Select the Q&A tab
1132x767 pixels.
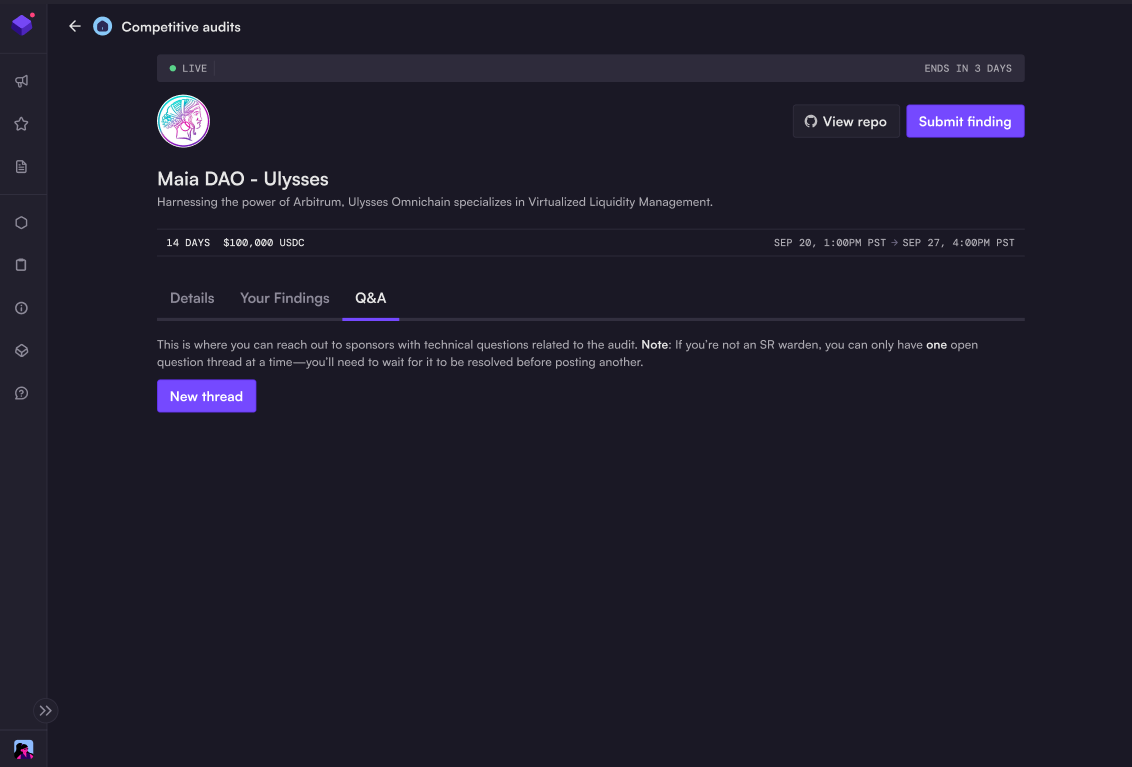(x=370, y=298)
